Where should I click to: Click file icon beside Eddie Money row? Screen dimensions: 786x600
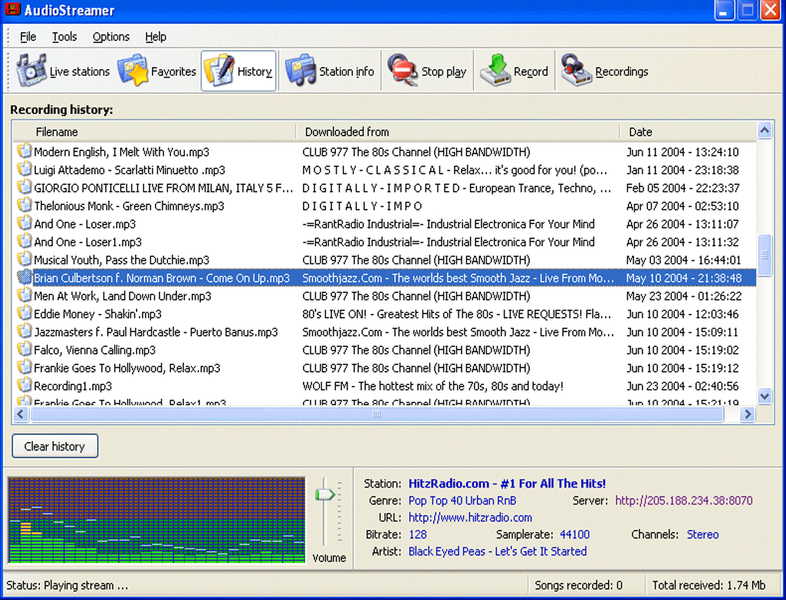24,313
